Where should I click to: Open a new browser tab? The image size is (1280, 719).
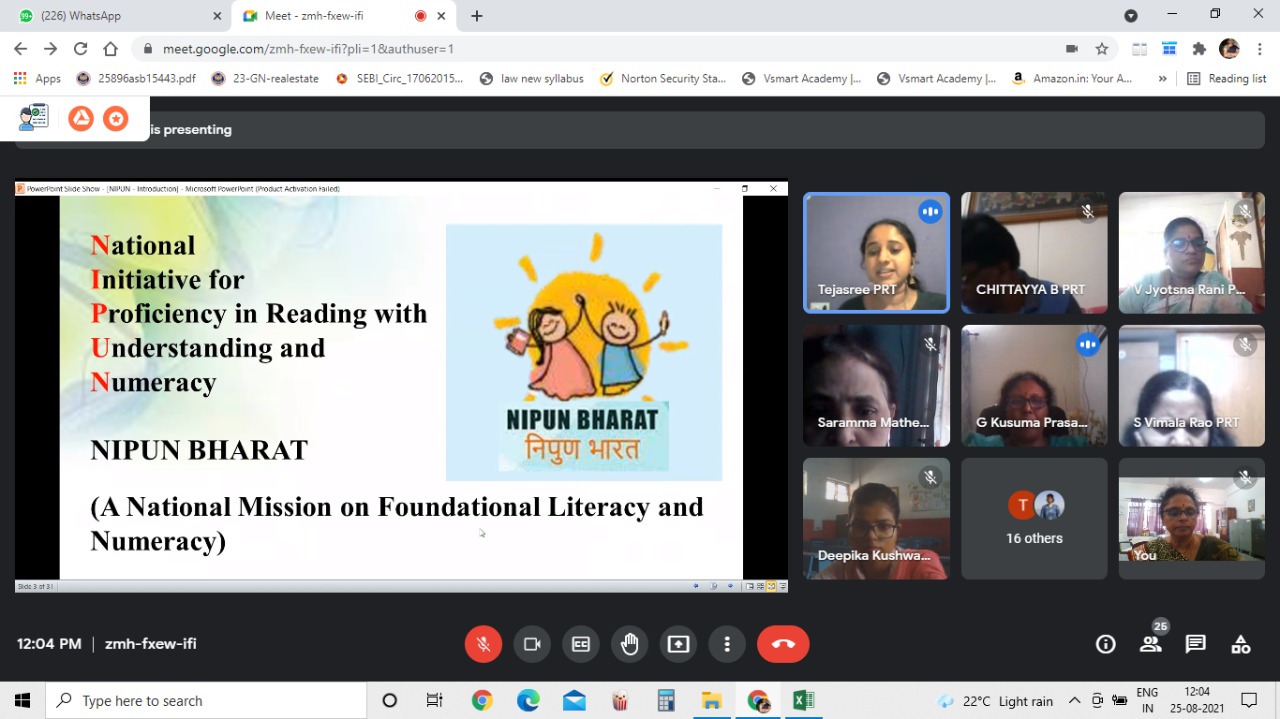point(477,16)
